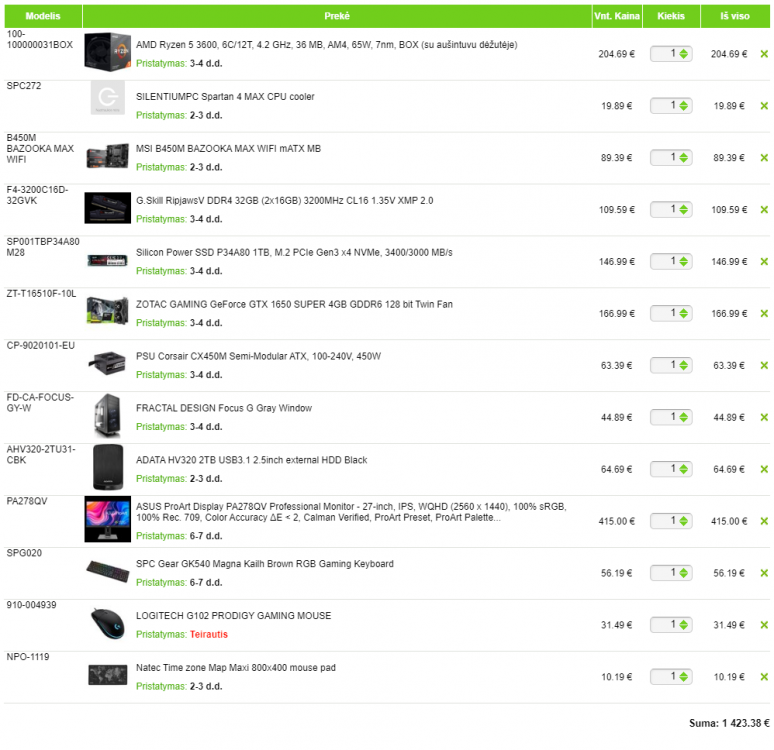Screen dimensions: 774x750
Task: Select the red Teirautis availability text
Action: click(x=209, y=634)
